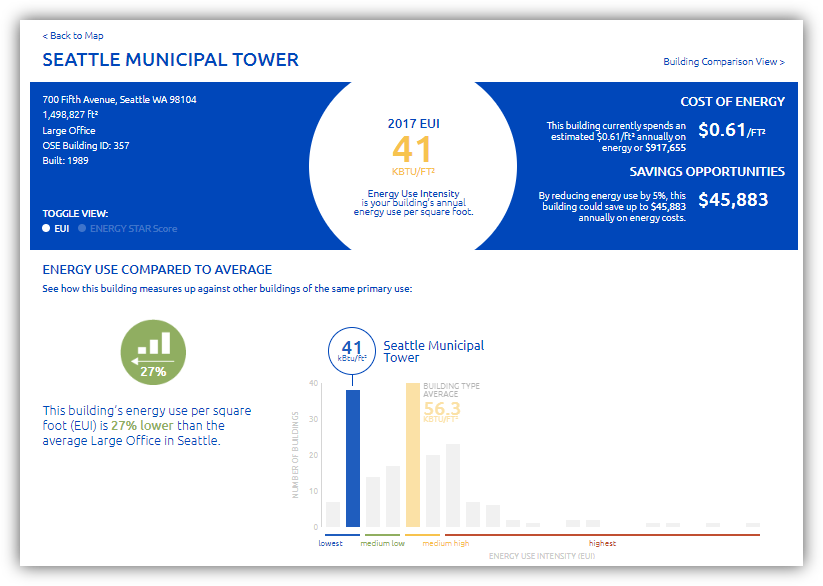Click the 27% lower highlighted text
823x586 pixels.
(144, 425)
